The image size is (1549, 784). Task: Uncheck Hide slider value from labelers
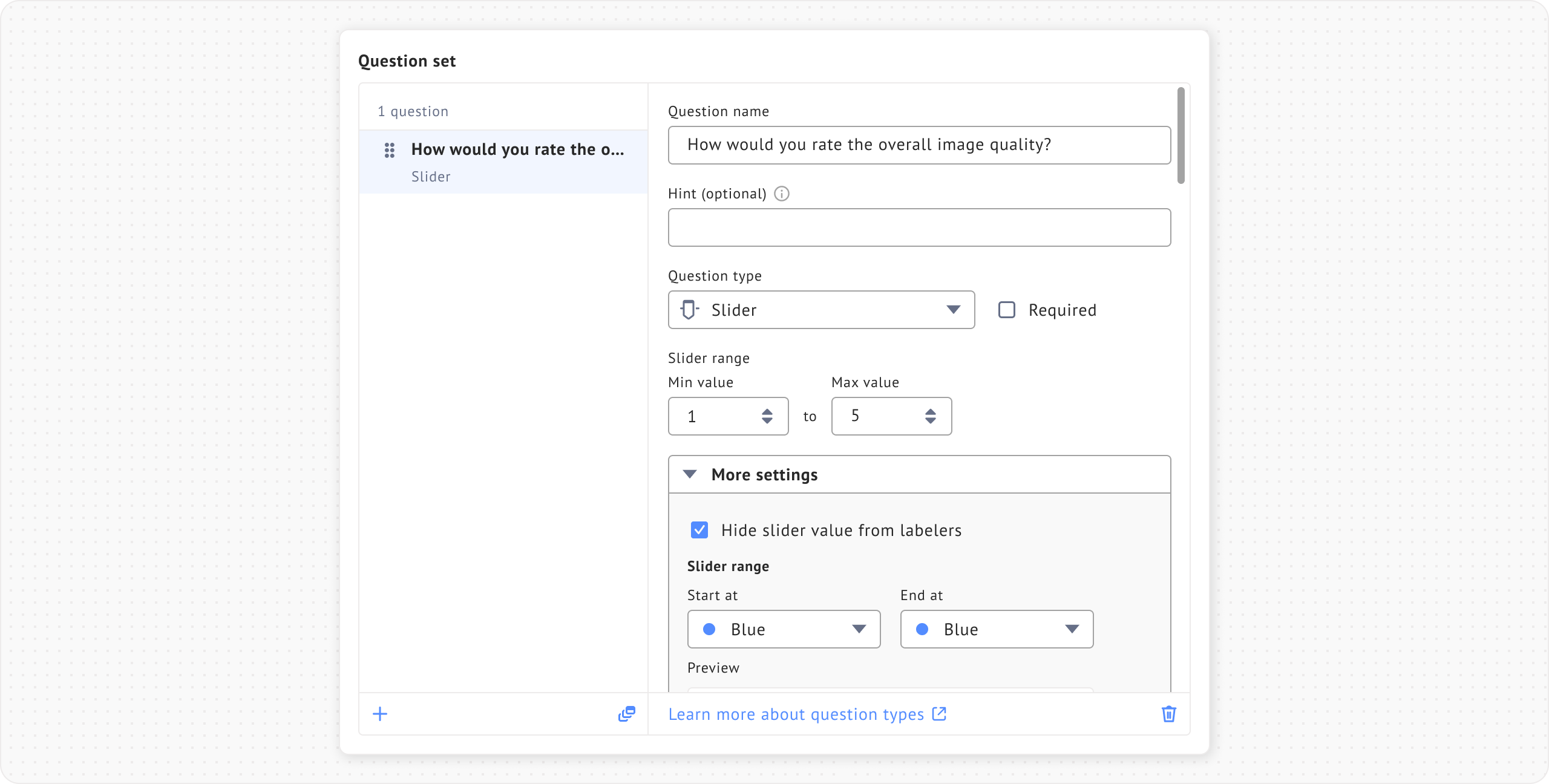pos(699,530)
